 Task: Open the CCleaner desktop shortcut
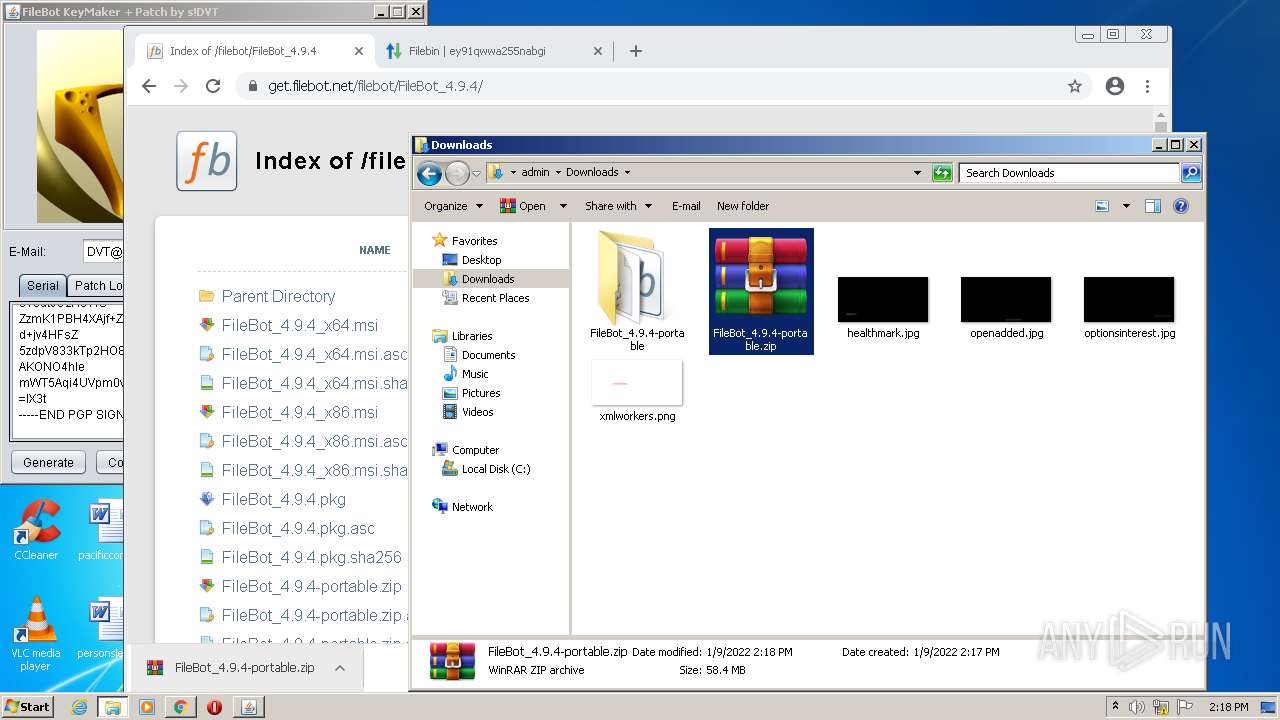(x=36, y=531)
